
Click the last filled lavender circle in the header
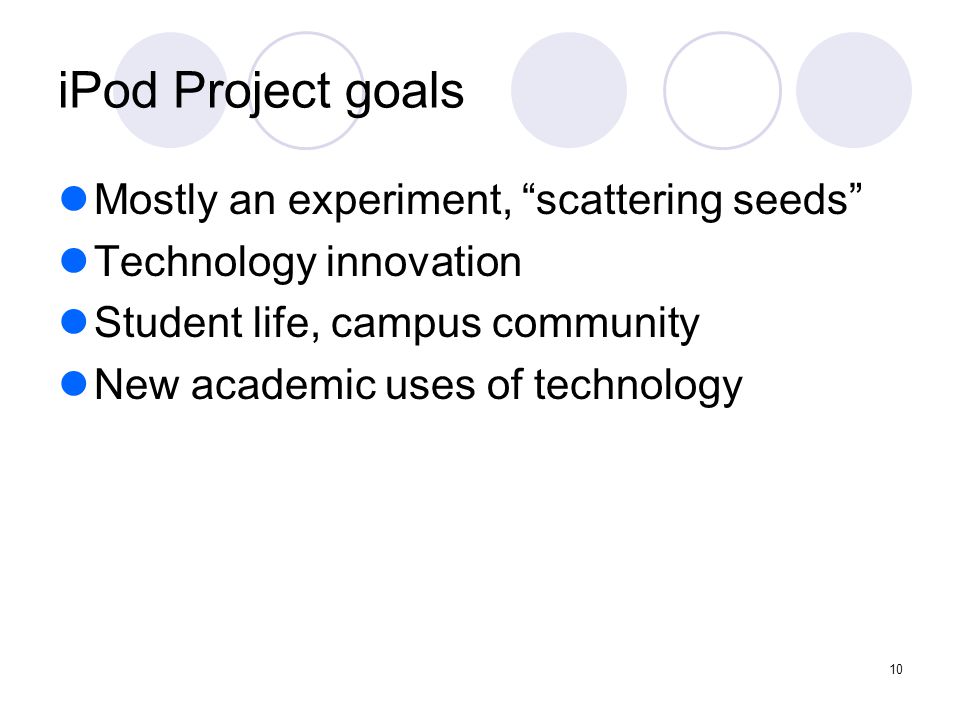point(854,90)
